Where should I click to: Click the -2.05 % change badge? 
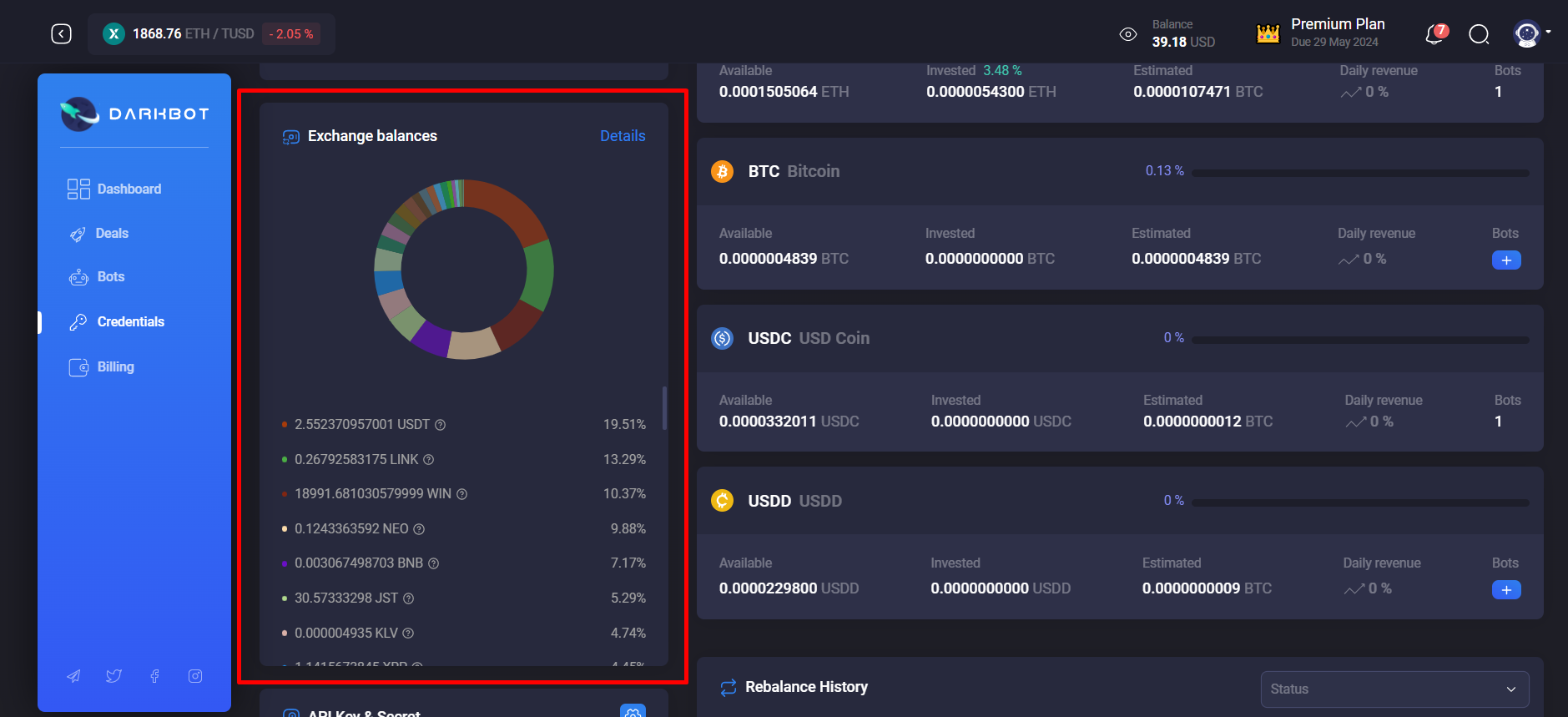(x=291, y=34)
